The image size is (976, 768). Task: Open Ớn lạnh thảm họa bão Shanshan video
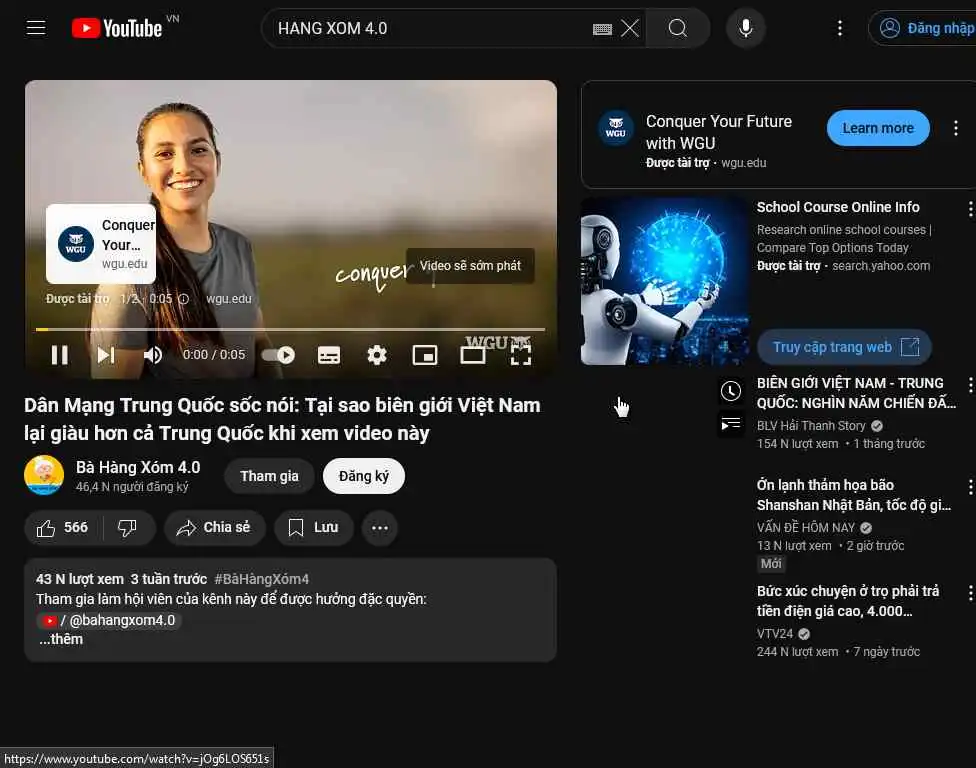[854, 495]
